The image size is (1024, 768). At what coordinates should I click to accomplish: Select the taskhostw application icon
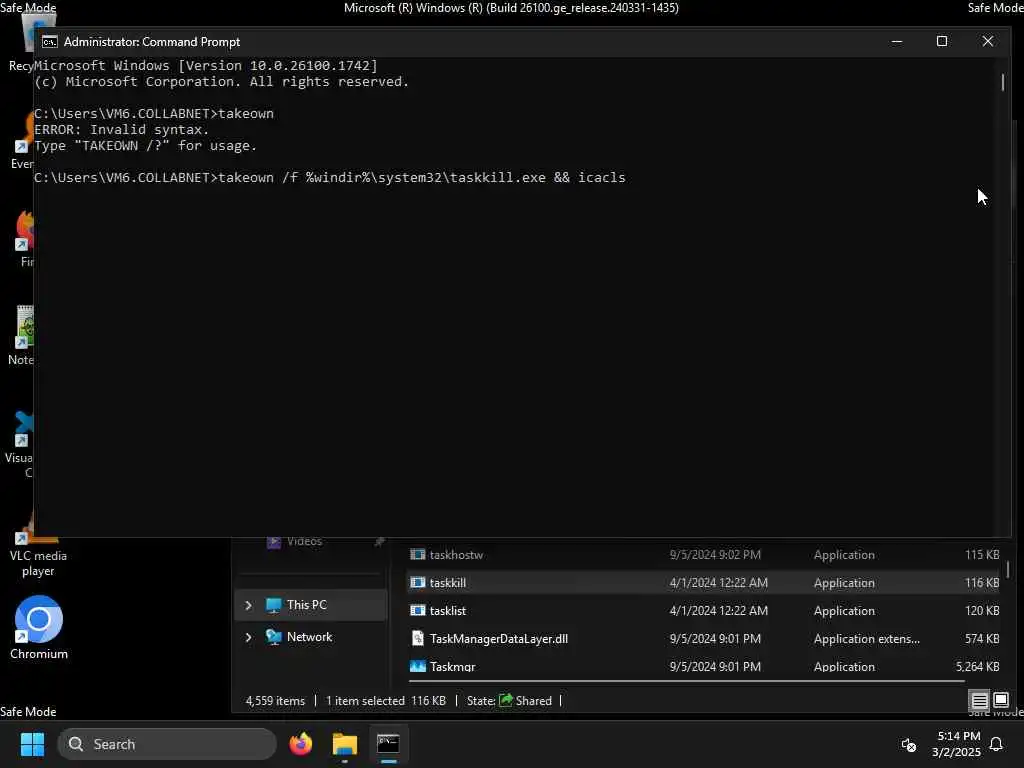[417, 554]
